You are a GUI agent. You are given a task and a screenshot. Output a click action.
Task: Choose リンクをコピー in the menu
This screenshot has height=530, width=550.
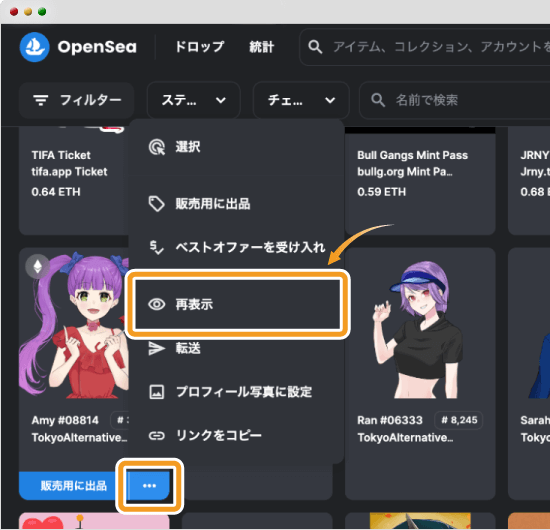click(235, 436)
